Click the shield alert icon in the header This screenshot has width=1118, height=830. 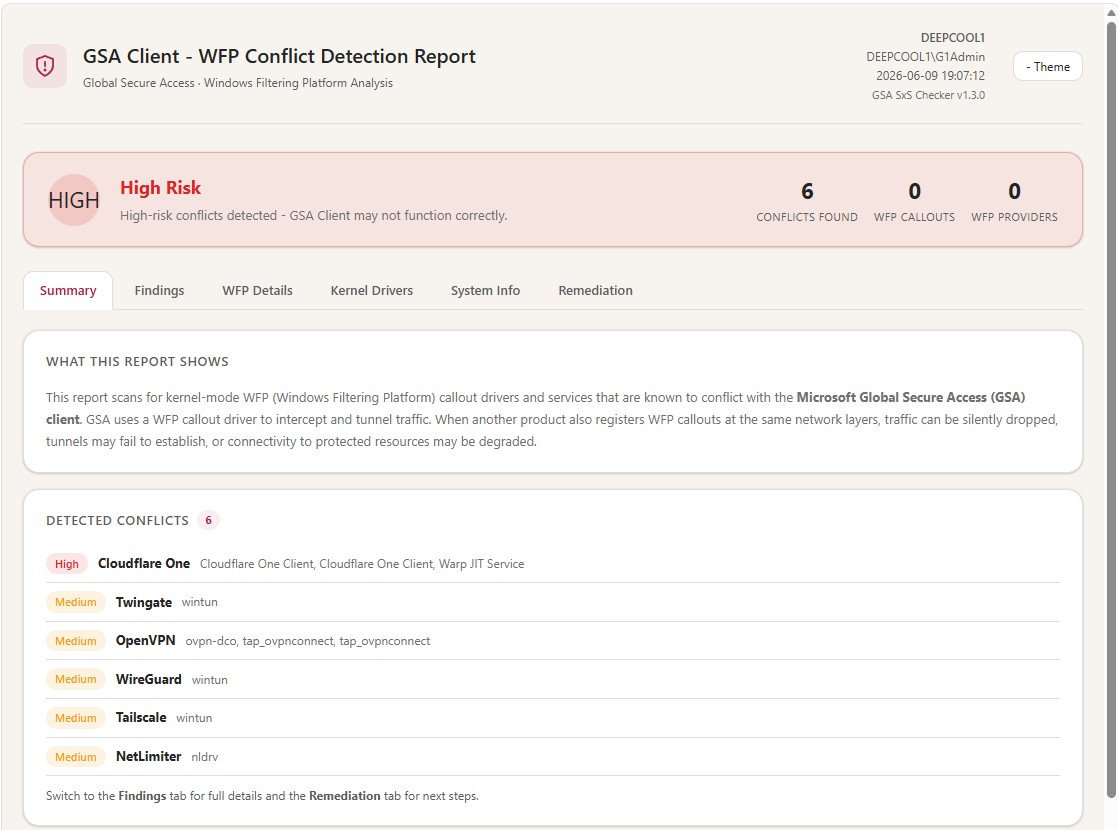[45, 66]
